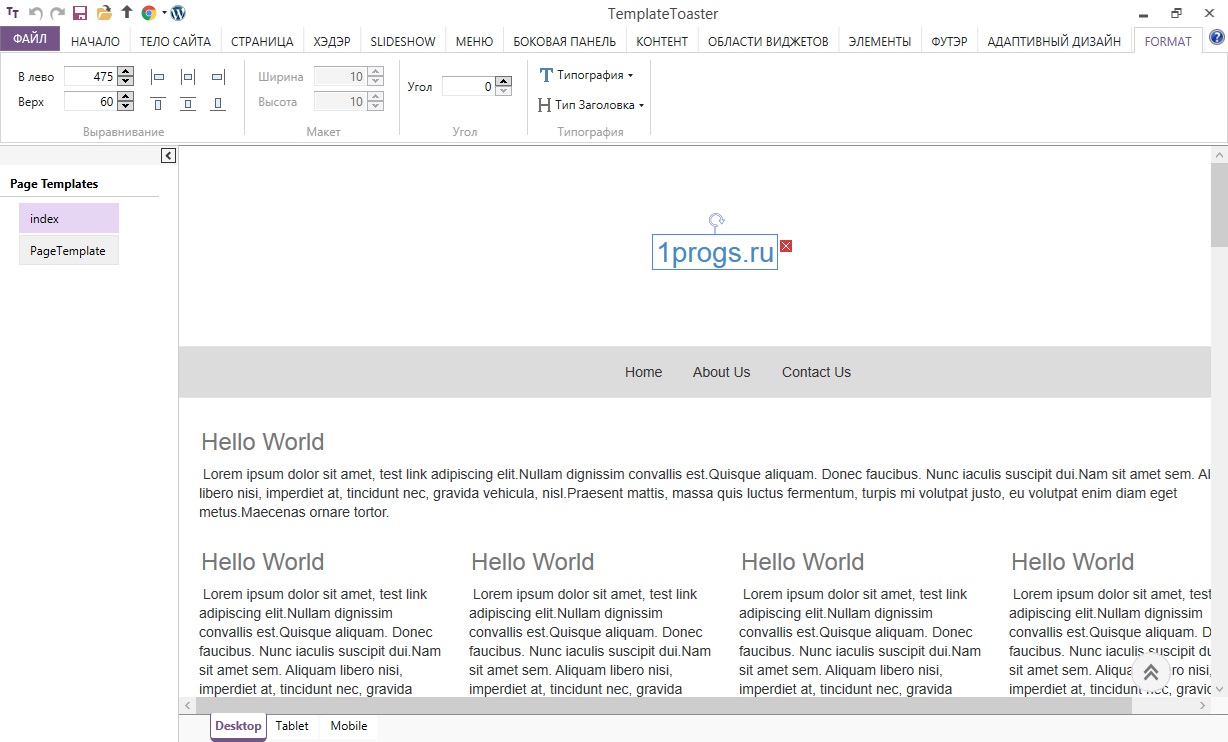
Task: Open a project via the folder icon
Action: tap(104, 13)
